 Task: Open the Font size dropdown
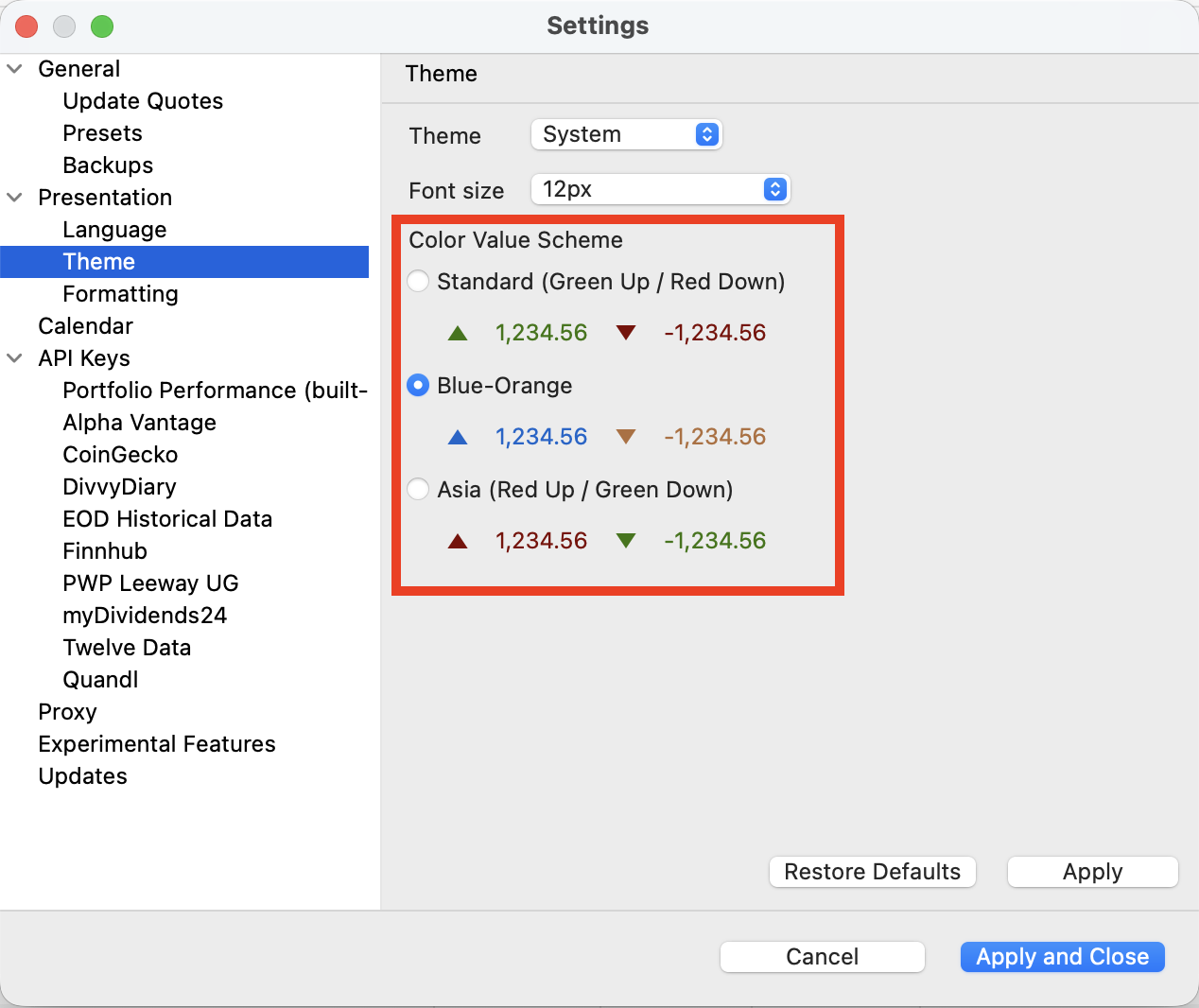[660, 189]
